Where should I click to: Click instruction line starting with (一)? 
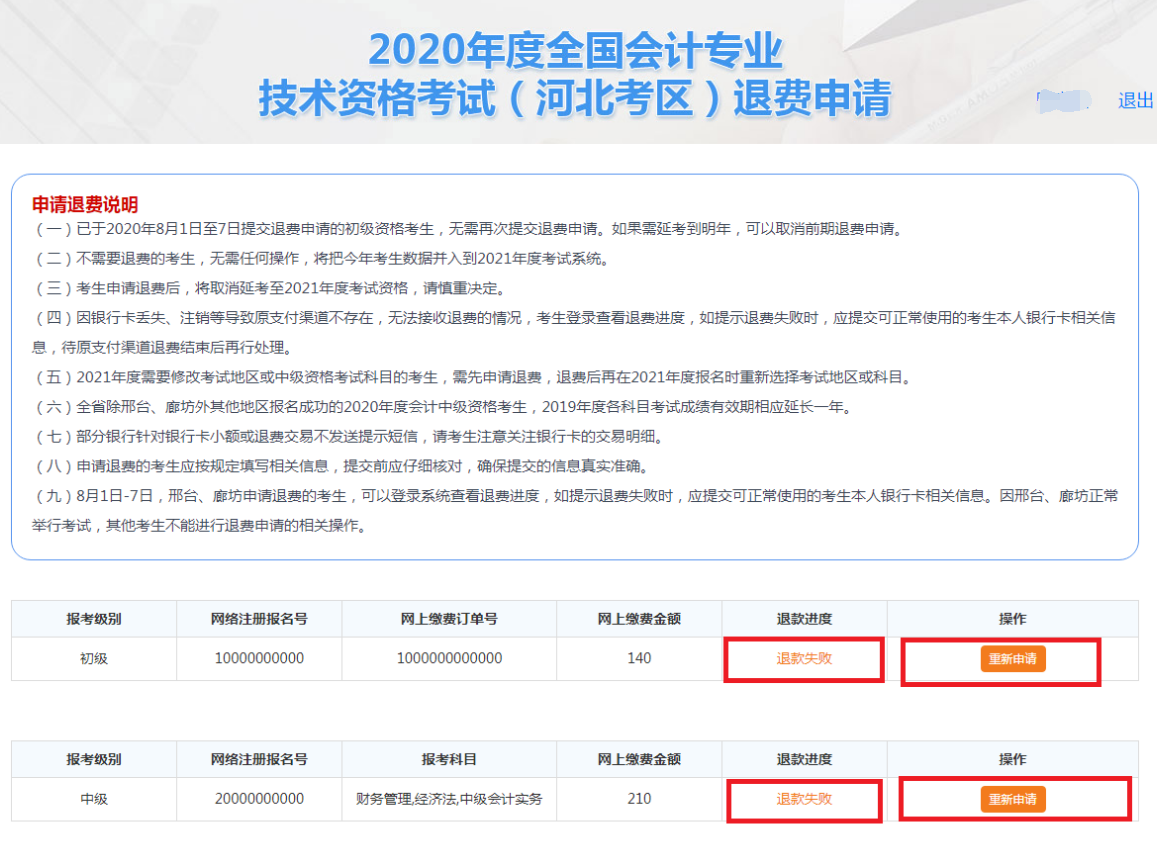tap(469, 229)
